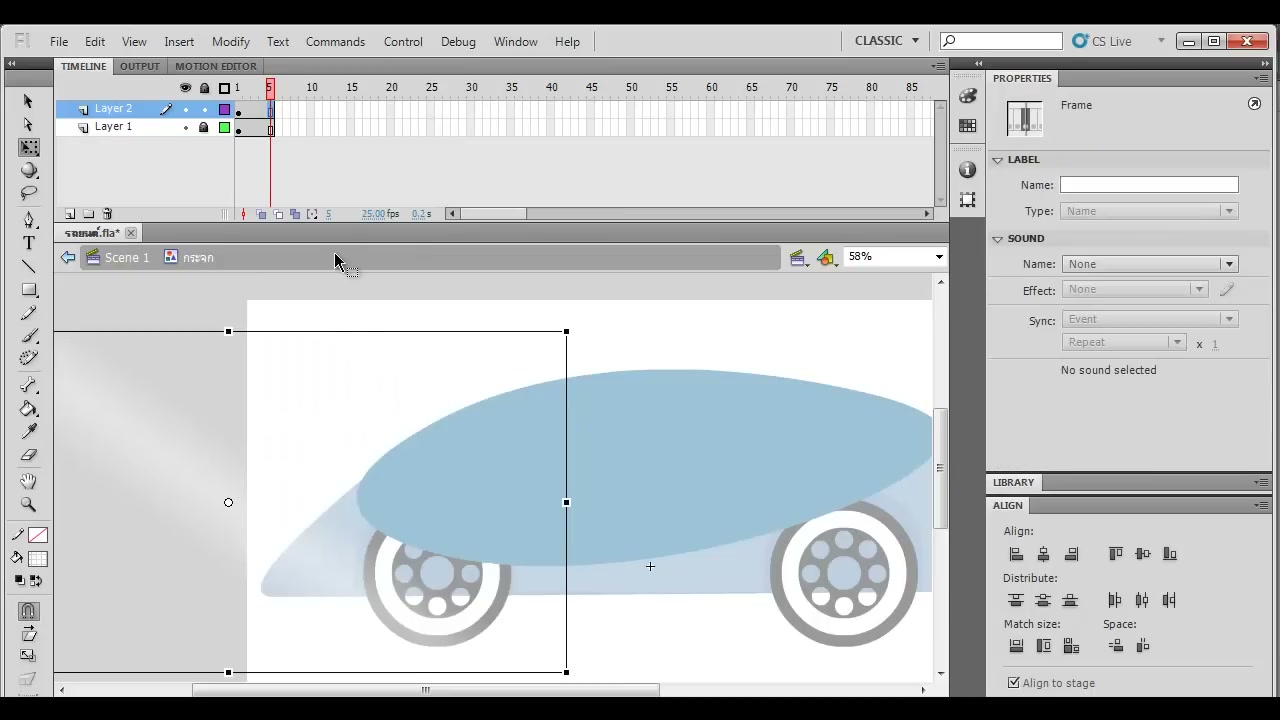Choose the Eraser tool
The height and width of the screenshot is (720, 1280).
(29, 455)
